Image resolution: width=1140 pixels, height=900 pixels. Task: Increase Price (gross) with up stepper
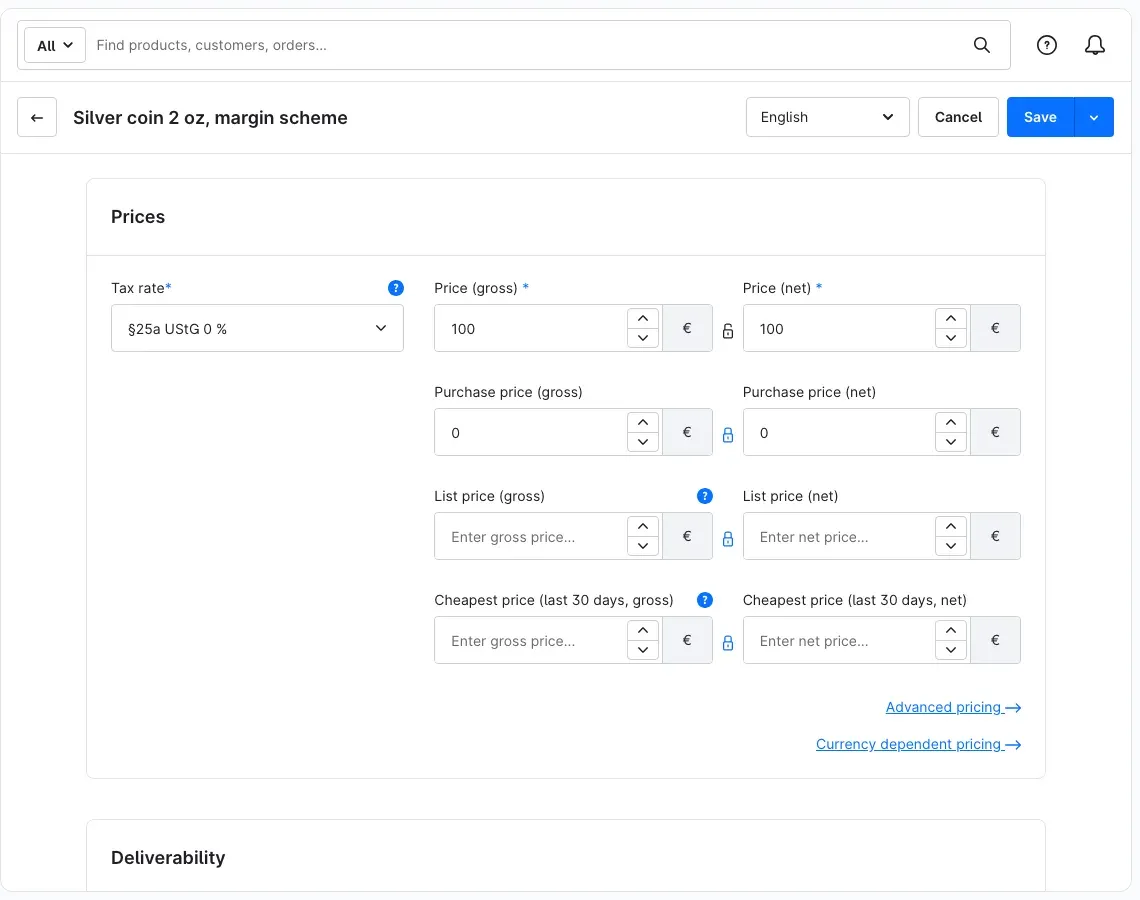[643, 318]
